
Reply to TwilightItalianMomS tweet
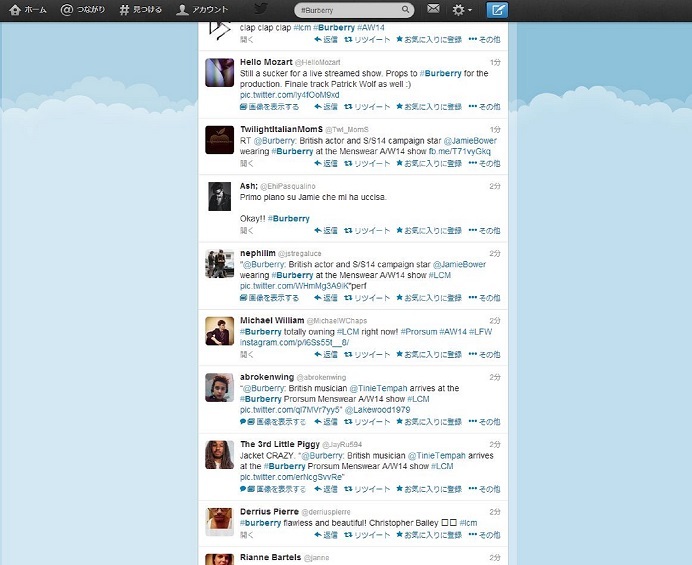(326, 163)
